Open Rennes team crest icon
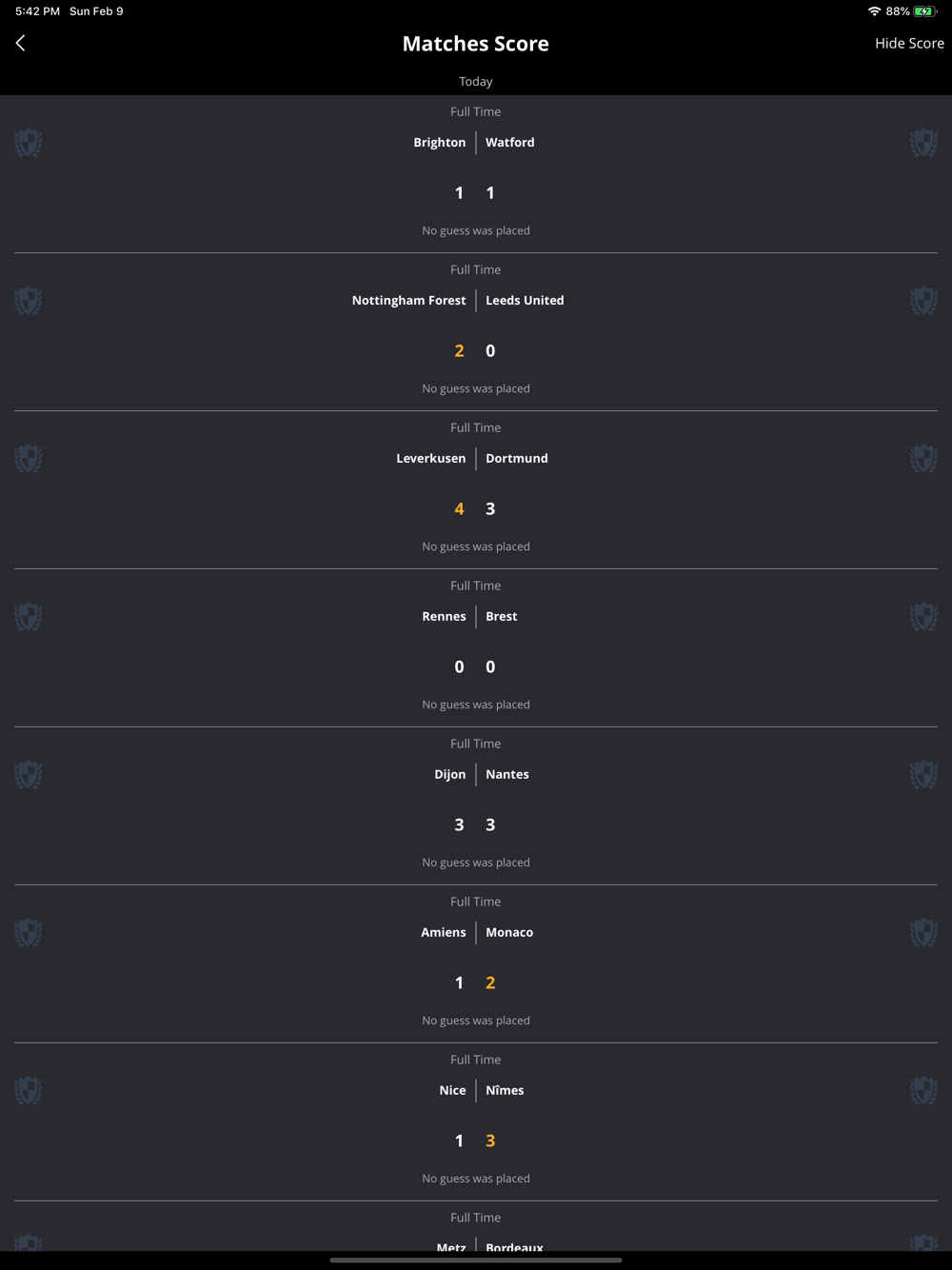 pos(29,617)
